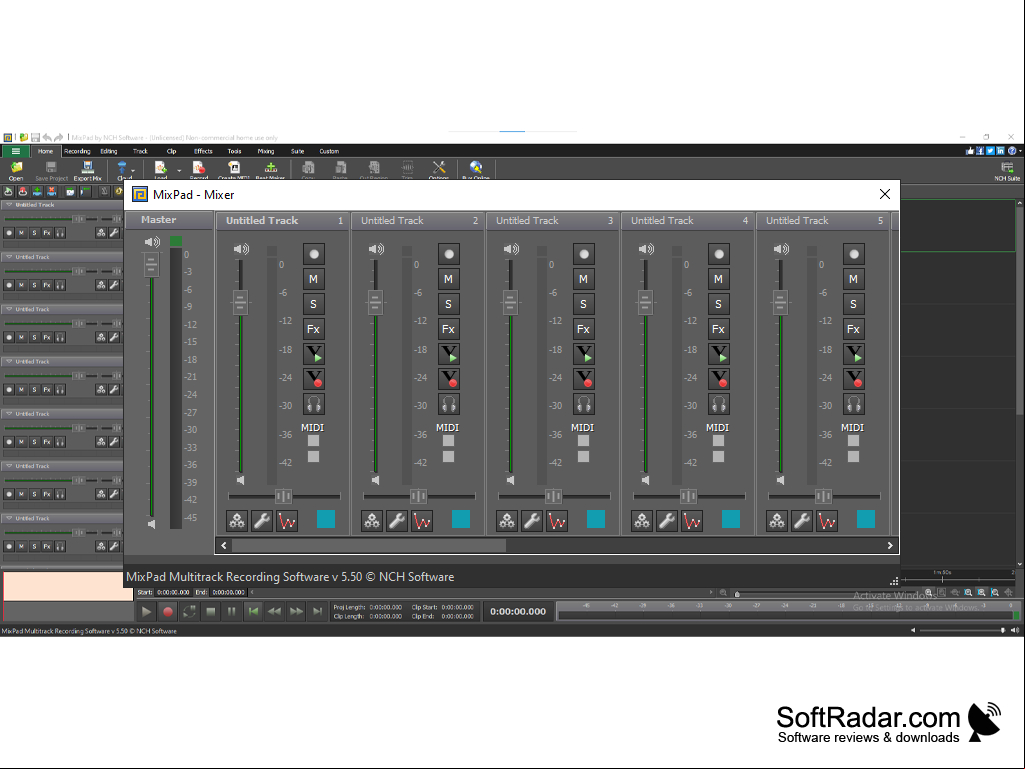Switch to the Custom ribbon tab

click(329, 151)
